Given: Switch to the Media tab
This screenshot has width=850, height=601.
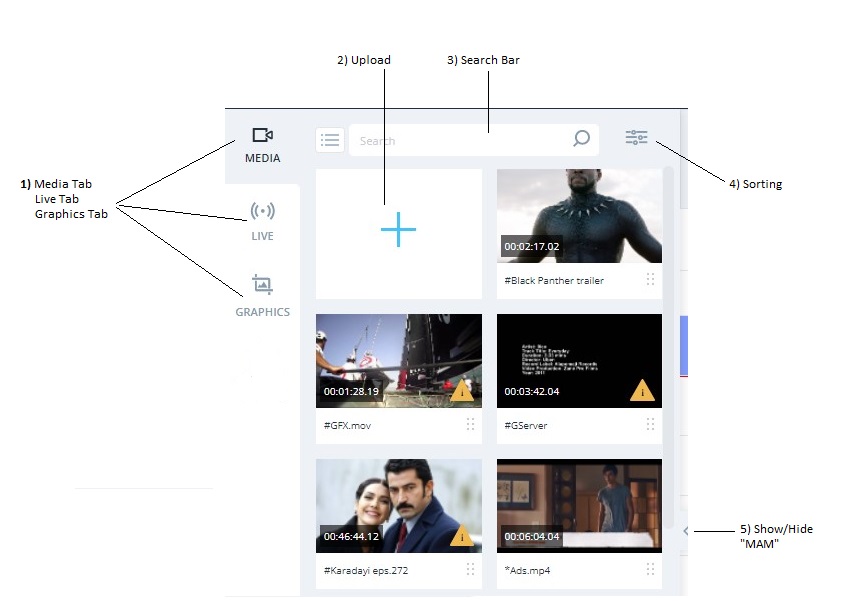Looking at the screenshot, I should point(262,144).
